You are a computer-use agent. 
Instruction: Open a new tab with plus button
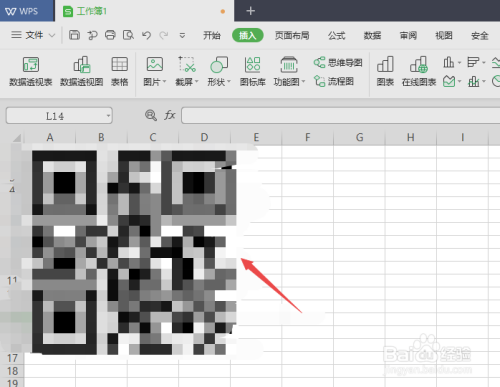[x=250, y=11]
